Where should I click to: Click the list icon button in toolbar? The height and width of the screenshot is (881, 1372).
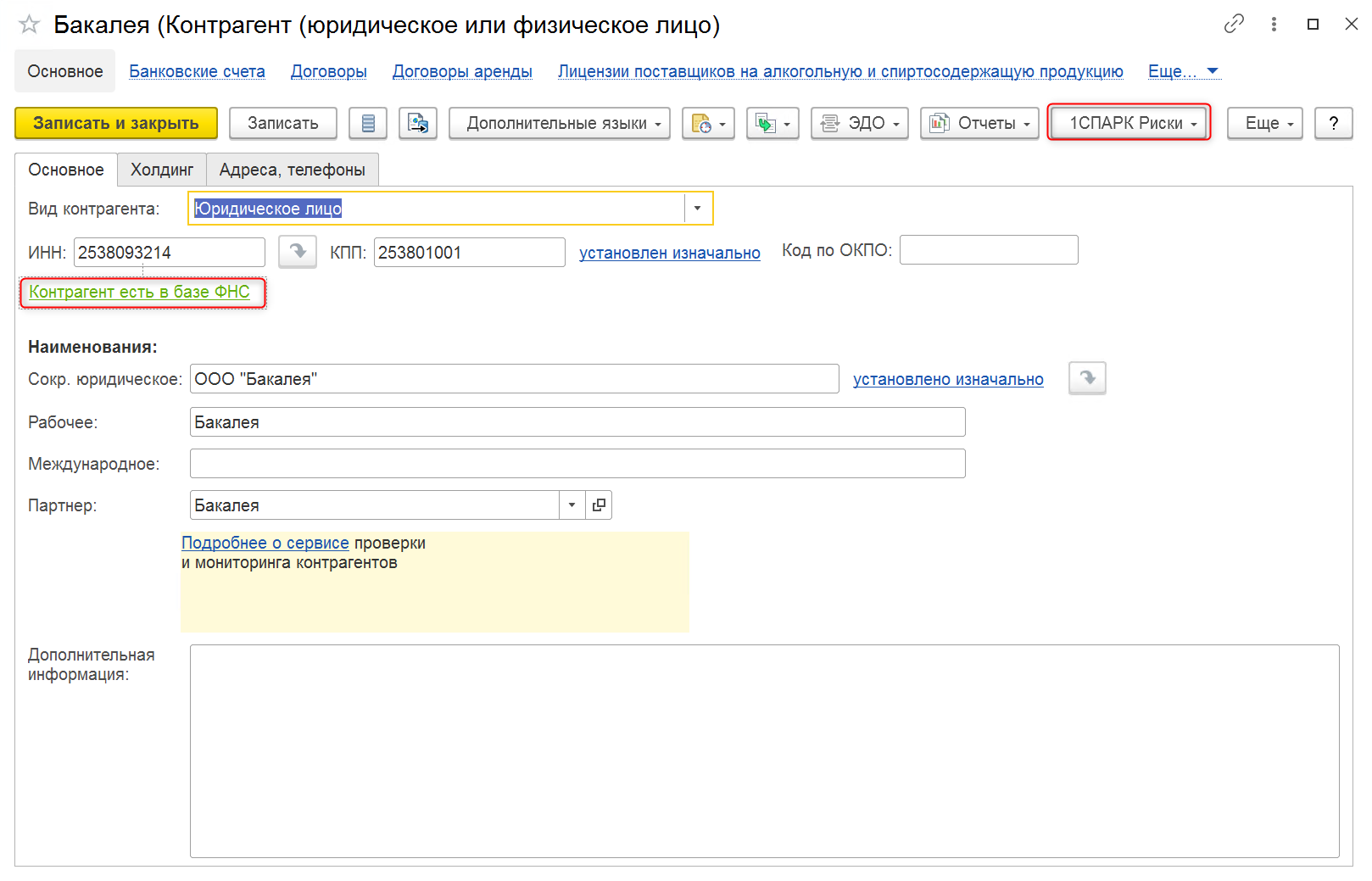pos(368,124)
